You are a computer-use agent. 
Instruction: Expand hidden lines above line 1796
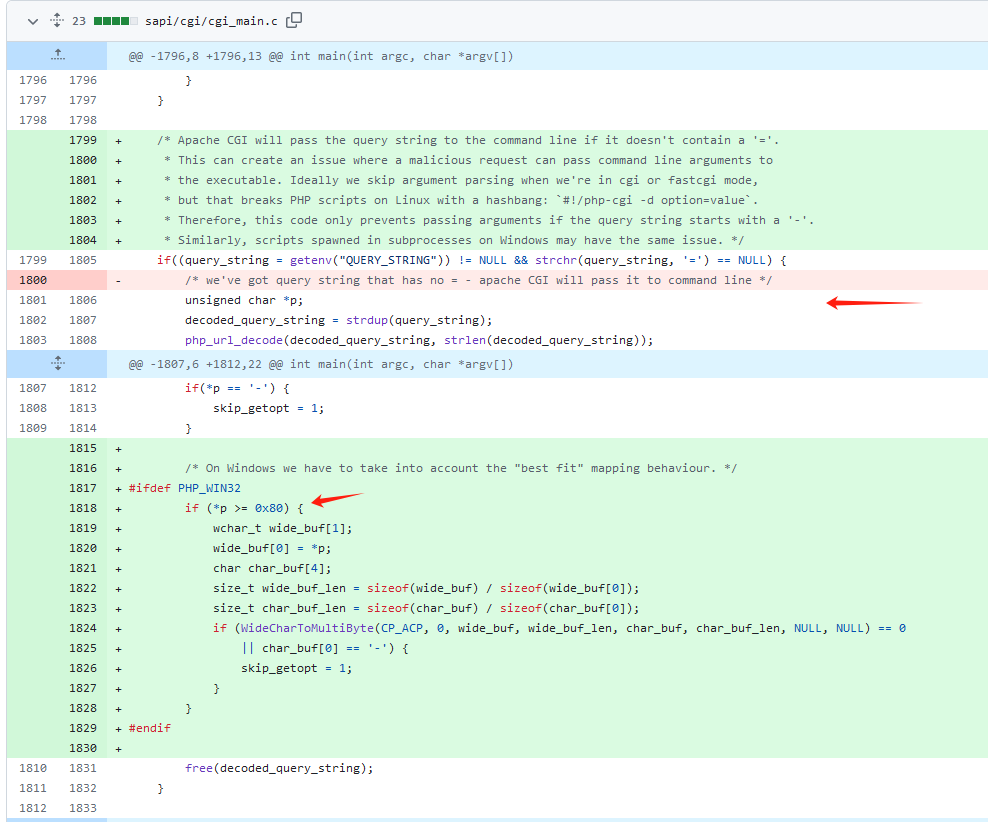click(57, 56)
